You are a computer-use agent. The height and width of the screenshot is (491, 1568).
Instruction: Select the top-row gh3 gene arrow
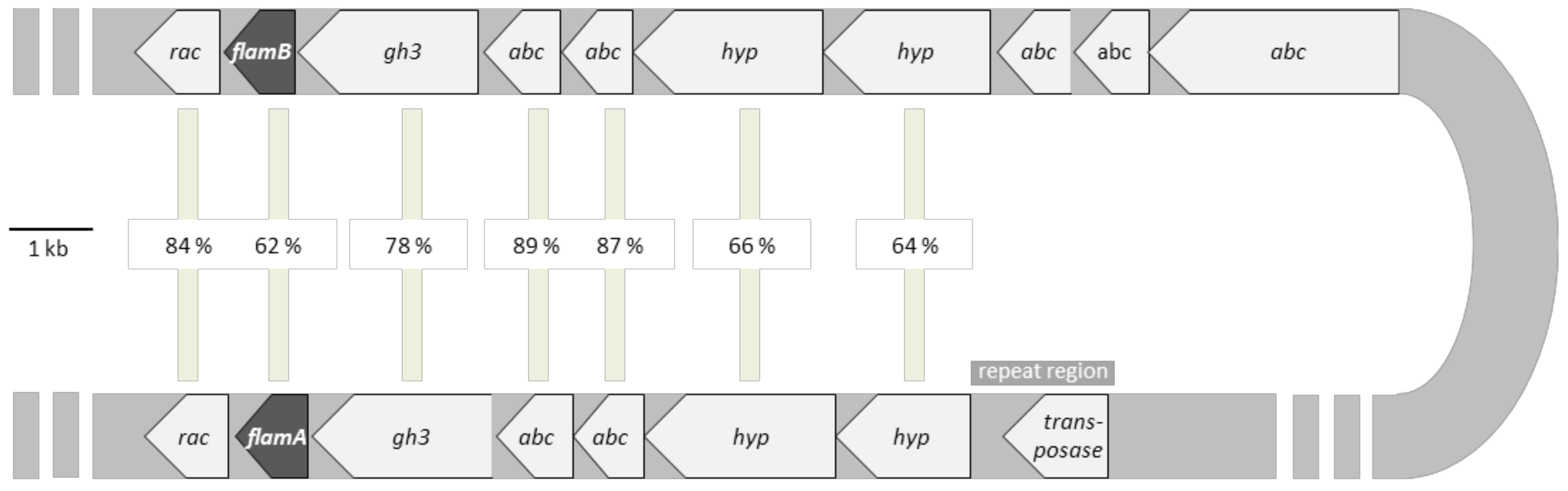[388, 52]
